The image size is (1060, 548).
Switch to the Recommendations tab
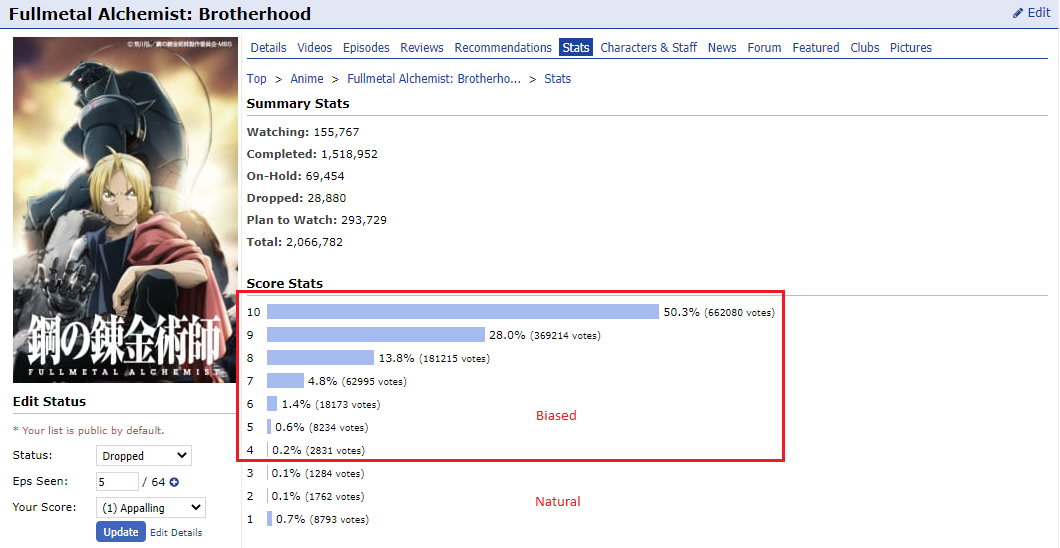503,47
